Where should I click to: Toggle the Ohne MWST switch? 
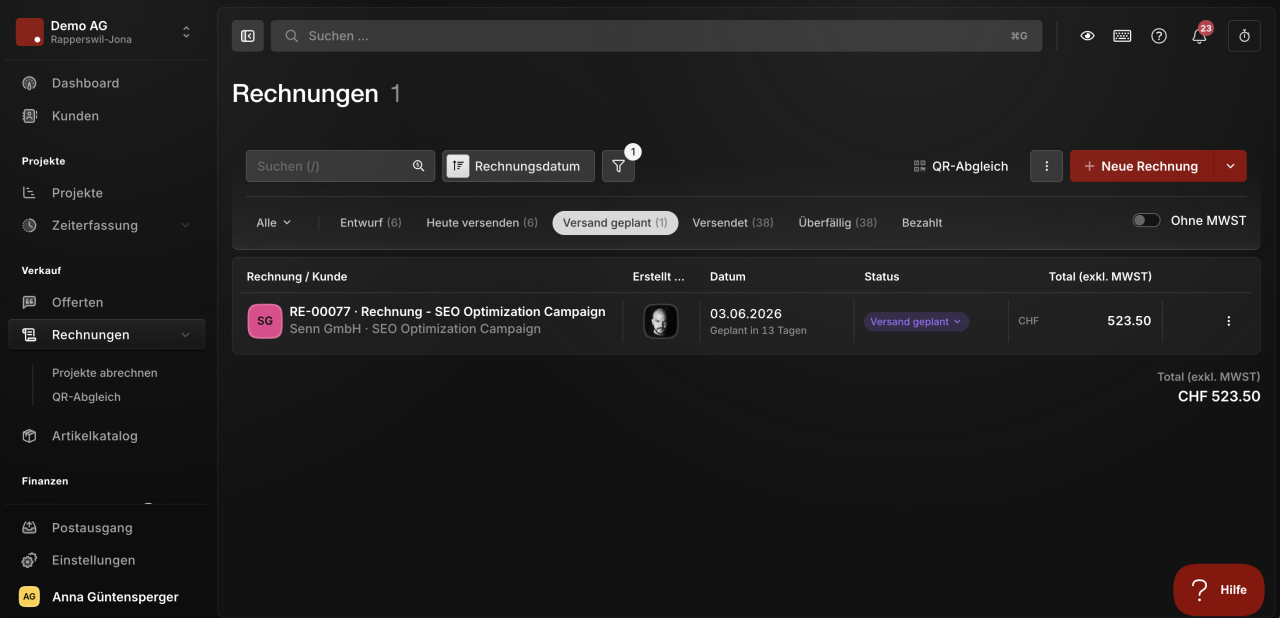(1146, 221)
